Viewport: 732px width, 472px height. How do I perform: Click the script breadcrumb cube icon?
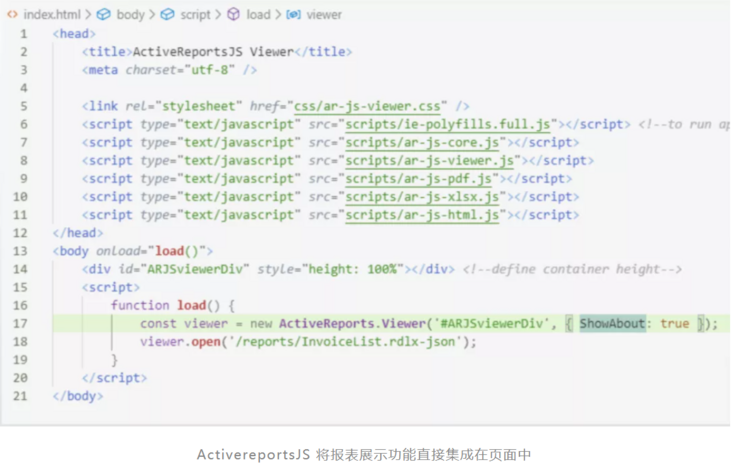pyautogui.click(x=167, y=14)
